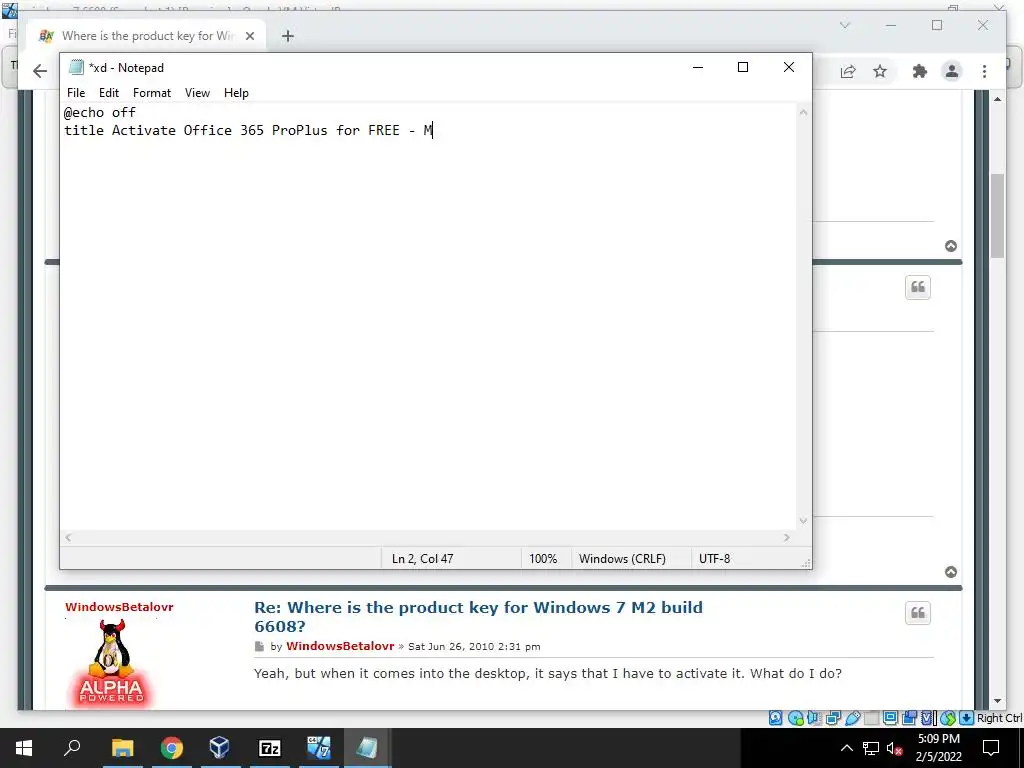The height and width of the screenshot is (768, 1024).
Task: Click the VirtualBox USB status icon
Action: [x=852, y=718]
